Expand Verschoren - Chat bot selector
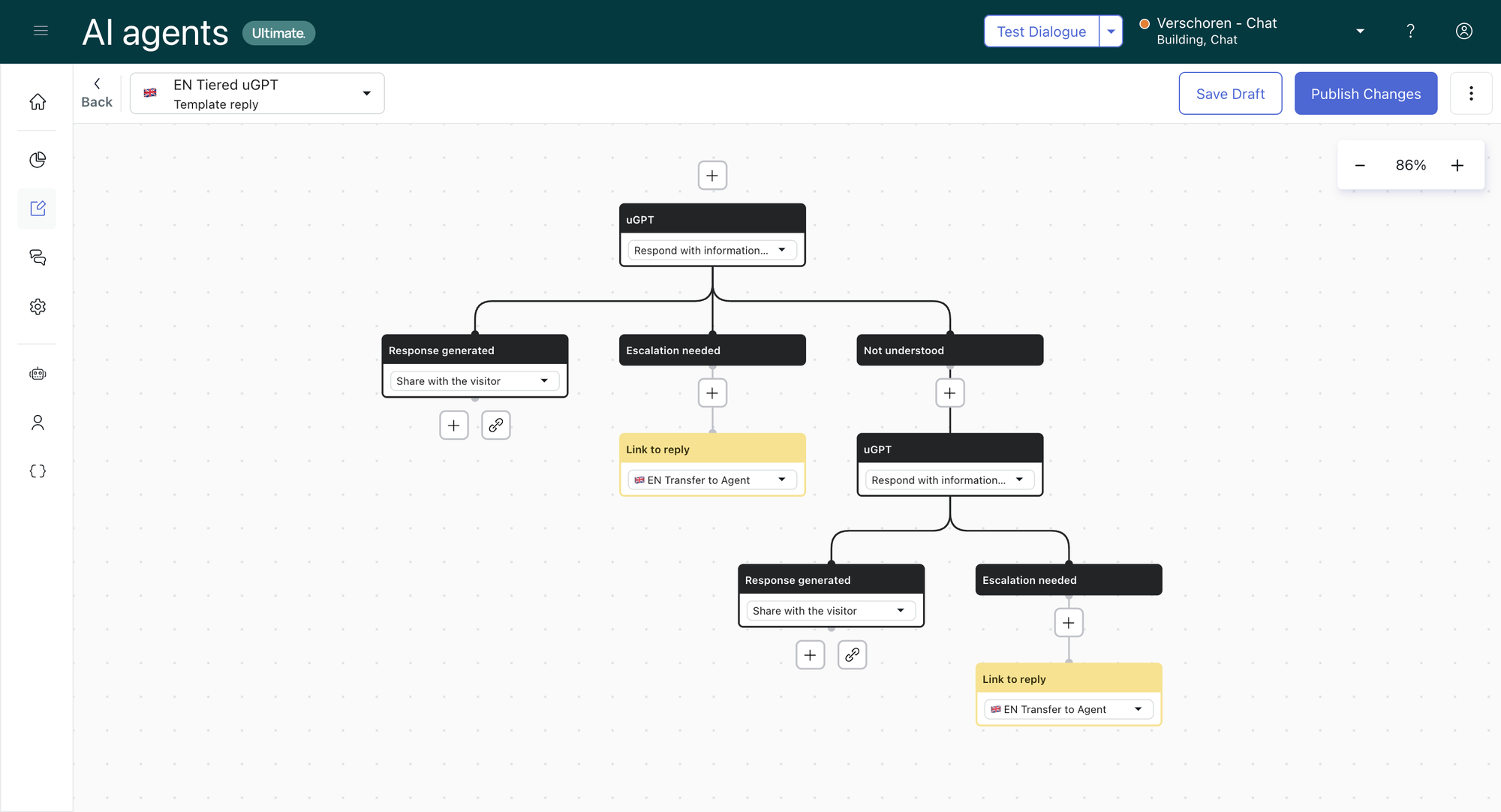Image resolution: width=1501 pixels, height=812 pixels. (1359, 32)
